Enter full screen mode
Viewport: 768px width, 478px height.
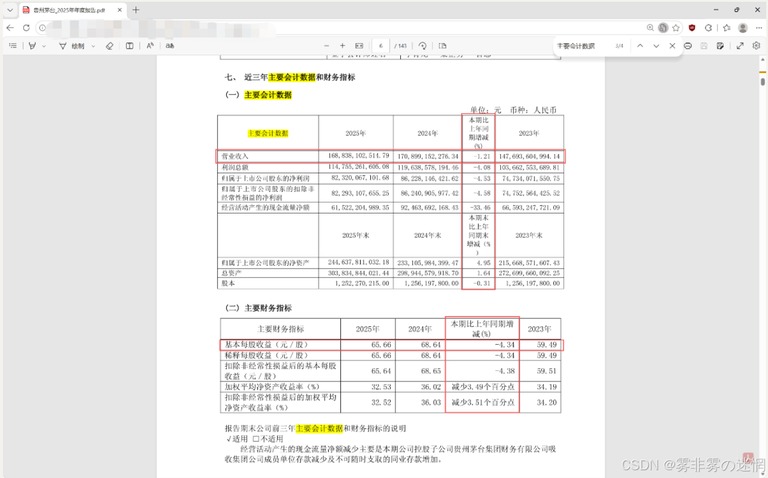click(740, 46)
